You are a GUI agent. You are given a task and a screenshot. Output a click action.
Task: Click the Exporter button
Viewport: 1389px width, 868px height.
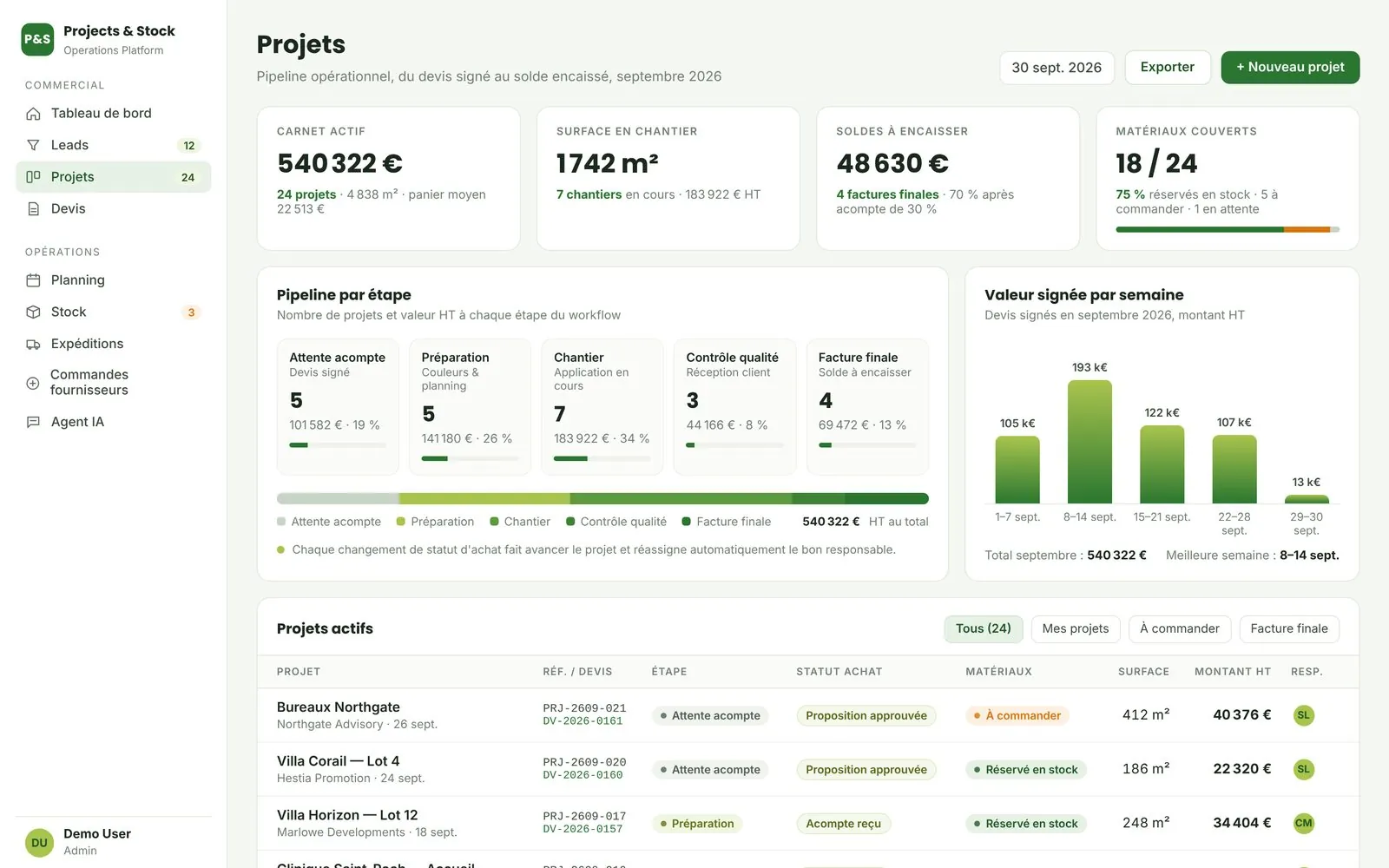[1167, 67]
